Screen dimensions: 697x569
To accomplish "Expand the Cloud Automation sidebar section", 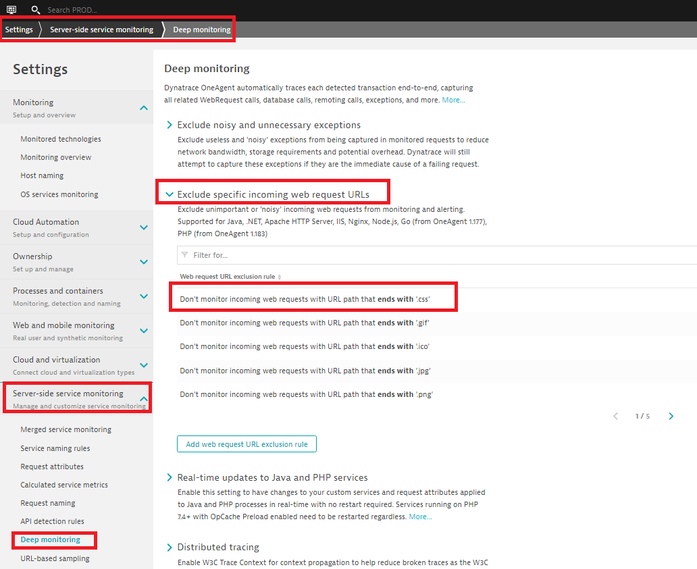I will (144, 227).
